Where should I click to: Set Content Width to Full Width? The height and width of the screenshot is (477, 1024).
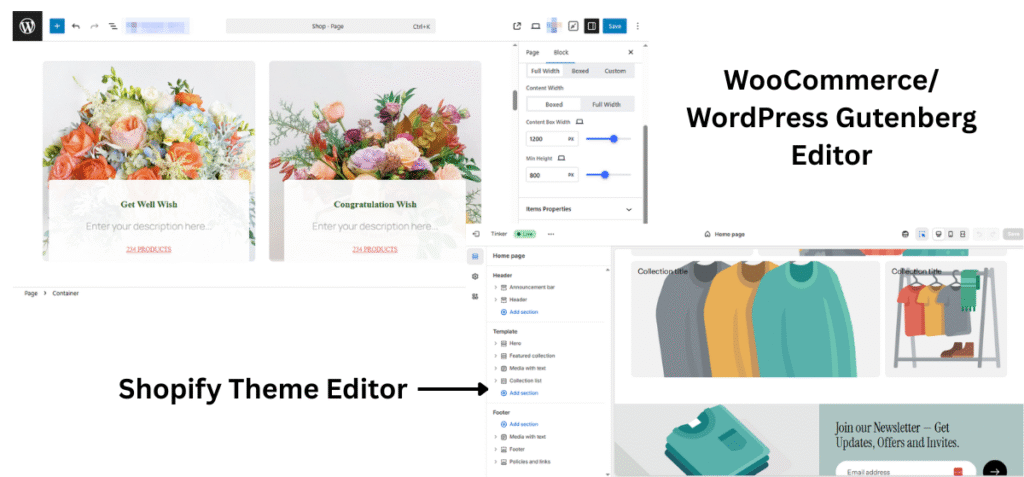pos(607,105)
